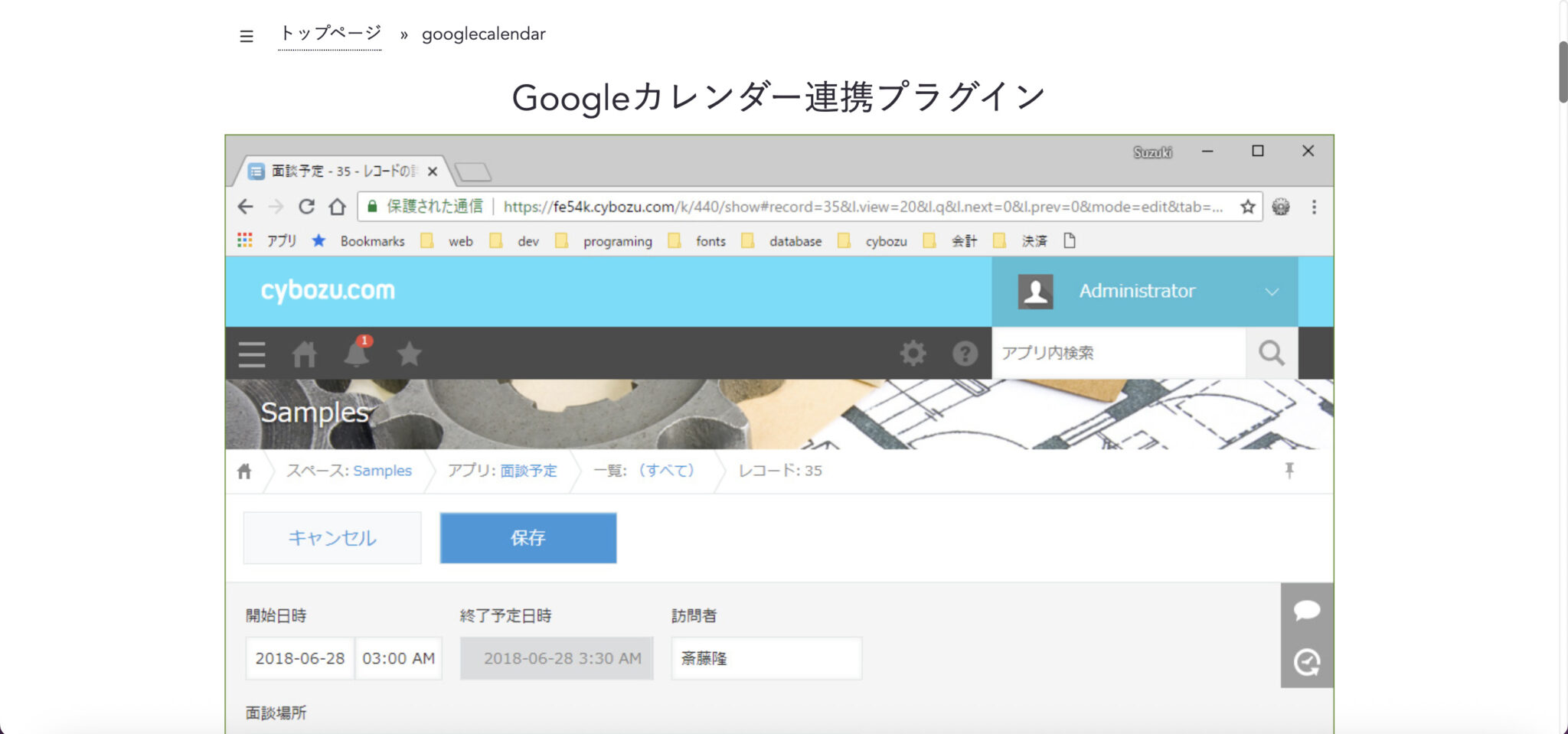This screenshot has width=1568, height=734.
Task: Open the record comments speech bubble icon
Action: pyautogui.click(x=1307, y=610)
